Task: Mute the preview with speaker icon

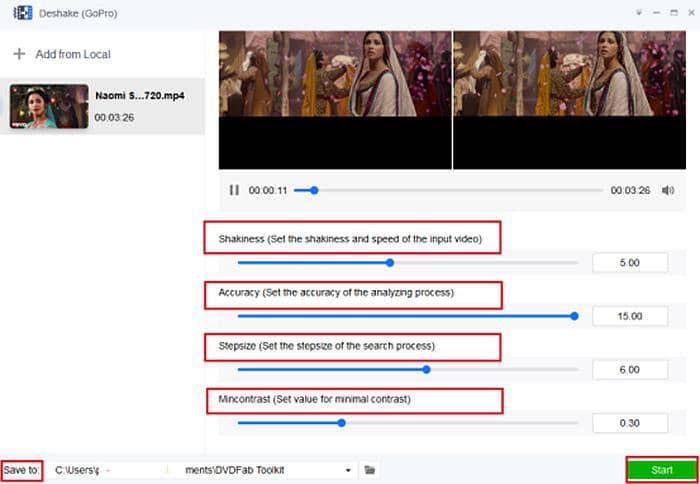Action: coord(668,191)
